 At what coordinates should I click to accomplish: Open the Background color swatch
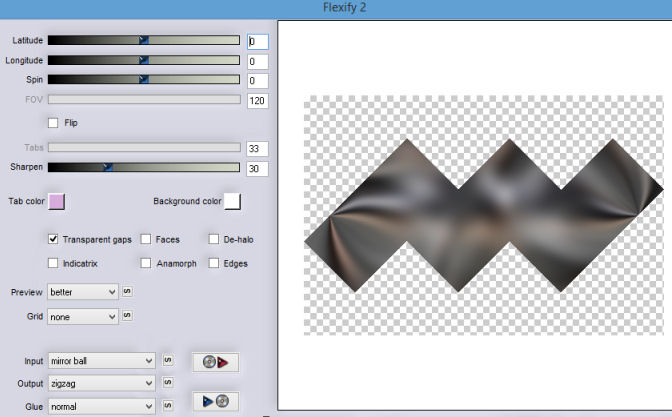tap(232, 201)
